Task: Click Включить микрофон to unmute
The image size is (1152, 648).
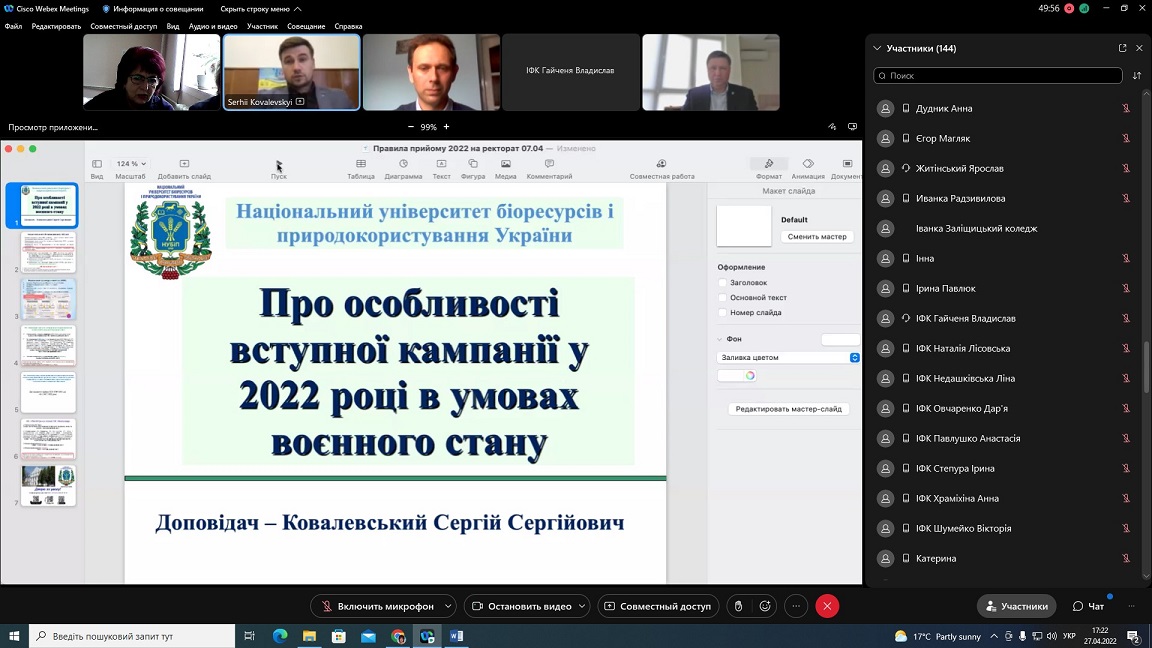Action: coord(377,606)
